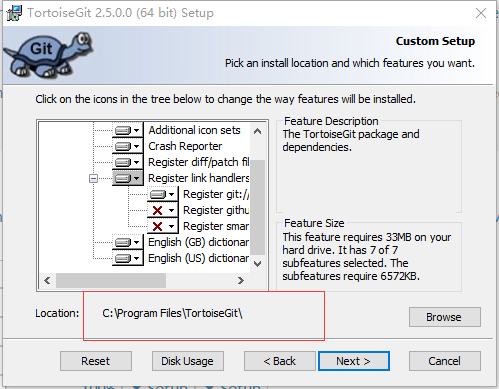Cancel the TortoiseGit setup

[x=445, y=361]
